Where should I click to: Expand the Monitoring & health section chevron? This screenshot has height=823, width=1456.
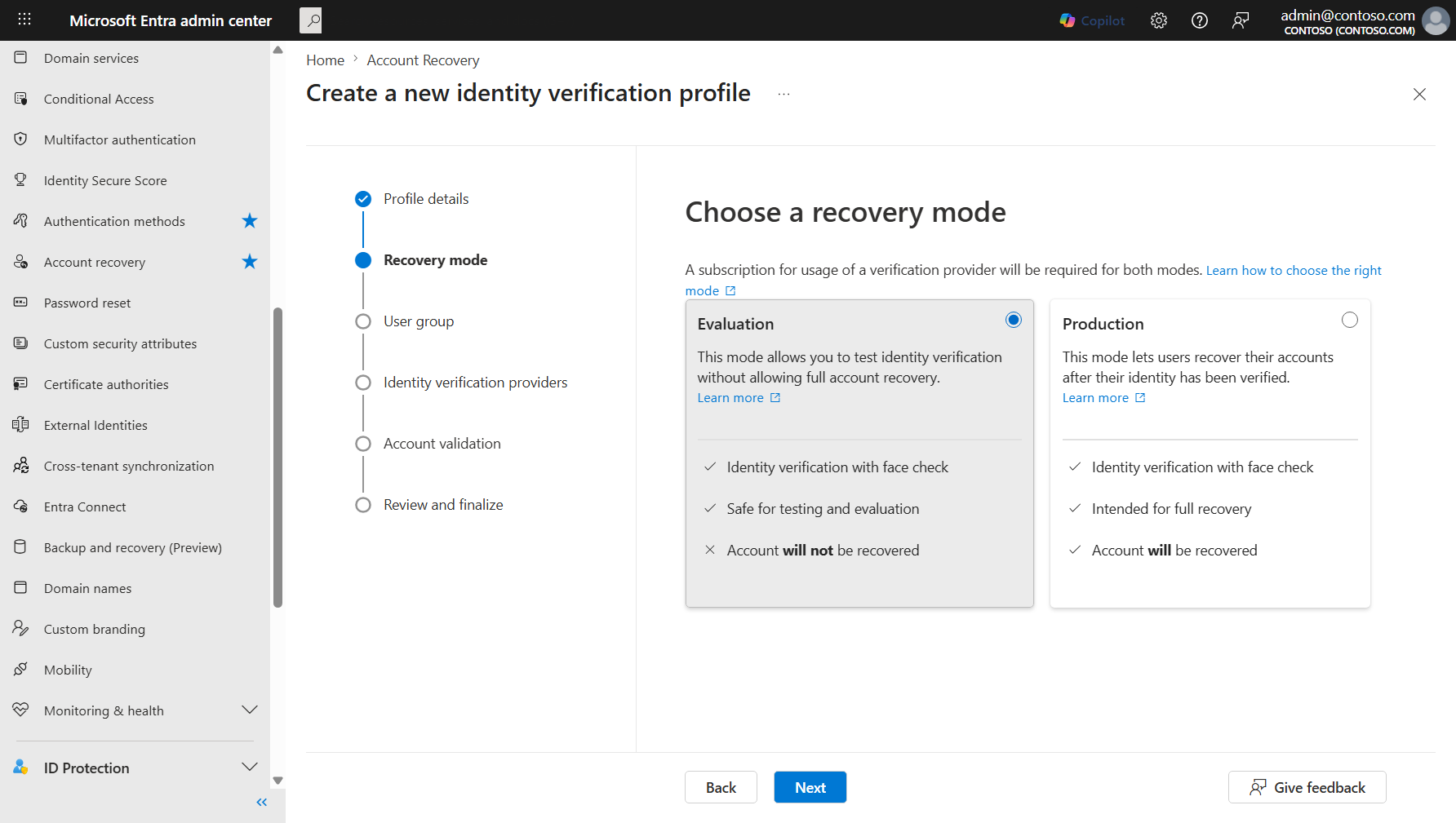[250, 710]
